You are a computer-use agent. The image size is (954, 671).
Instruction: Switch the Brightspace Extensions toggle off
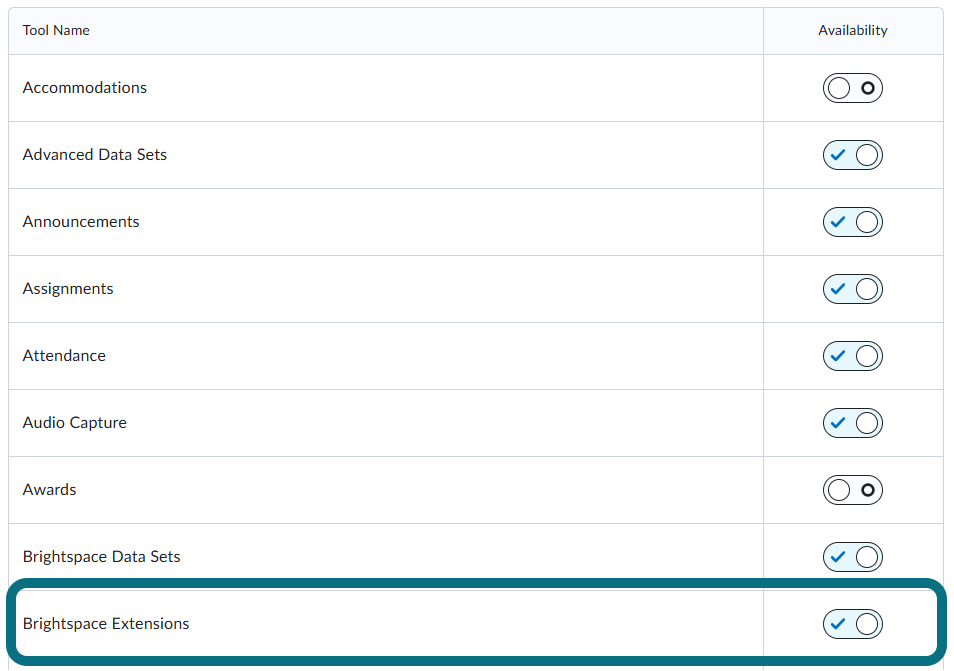pos(852,624)
